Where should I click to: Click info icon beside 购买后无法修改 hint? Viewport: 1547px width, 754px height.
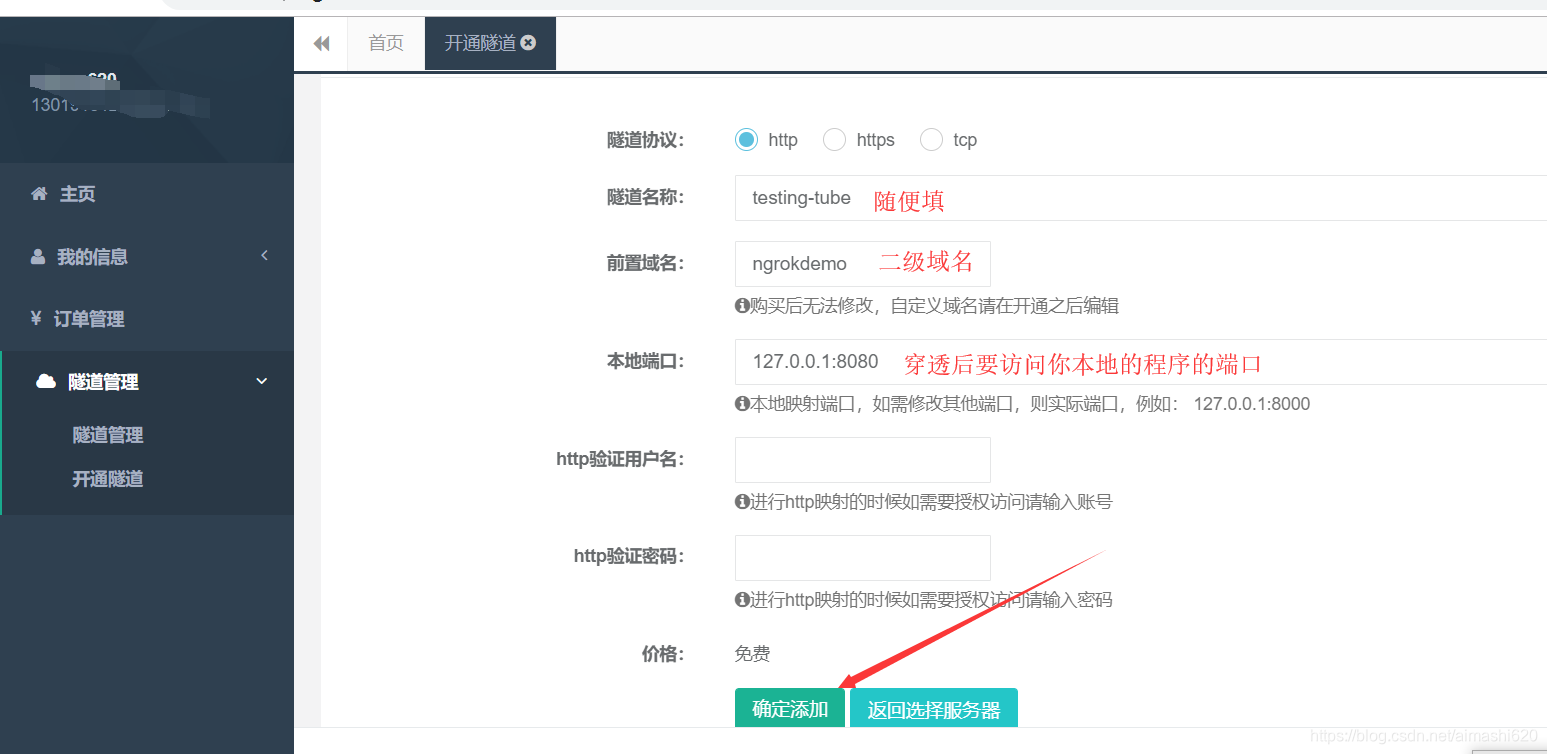742,306
